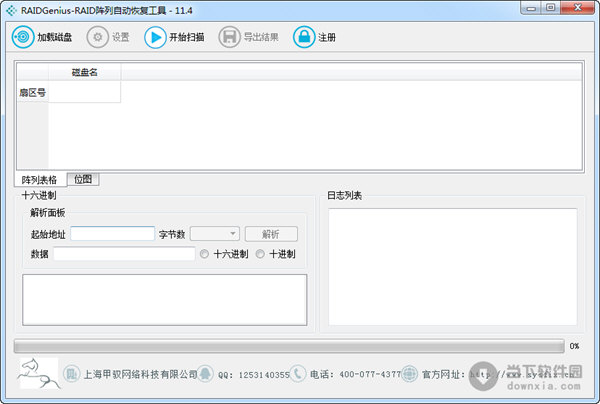
Task: Open the 注册 lock icon
Action: 304,37
